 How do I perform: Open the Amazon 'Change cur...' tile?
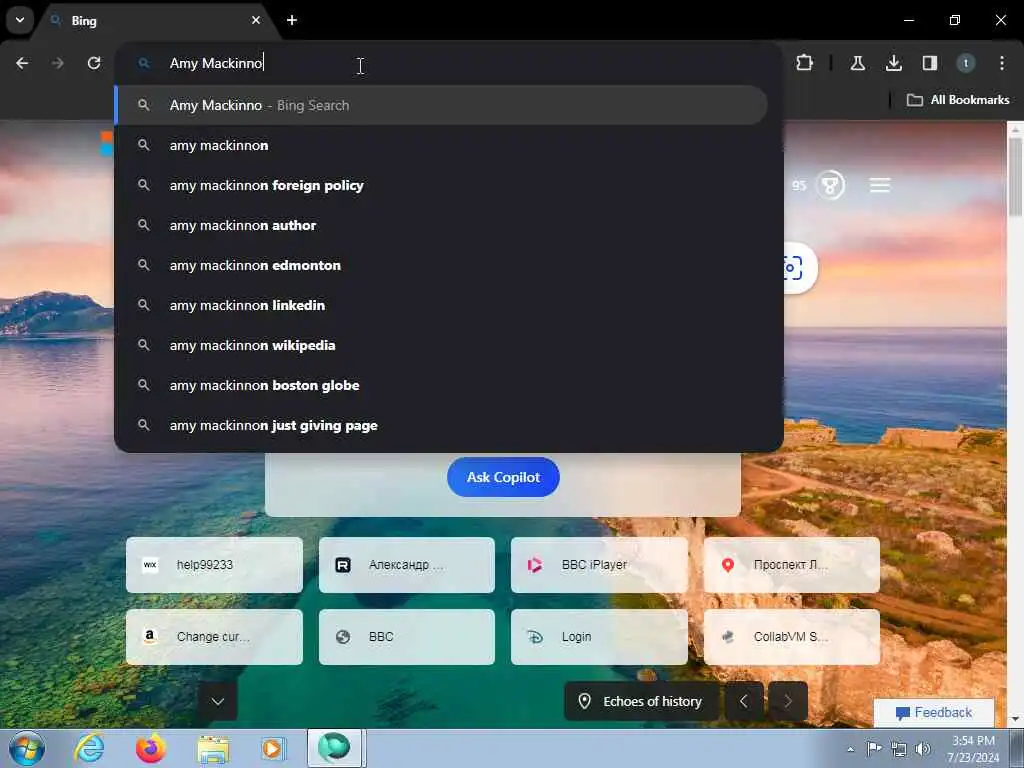214,637
